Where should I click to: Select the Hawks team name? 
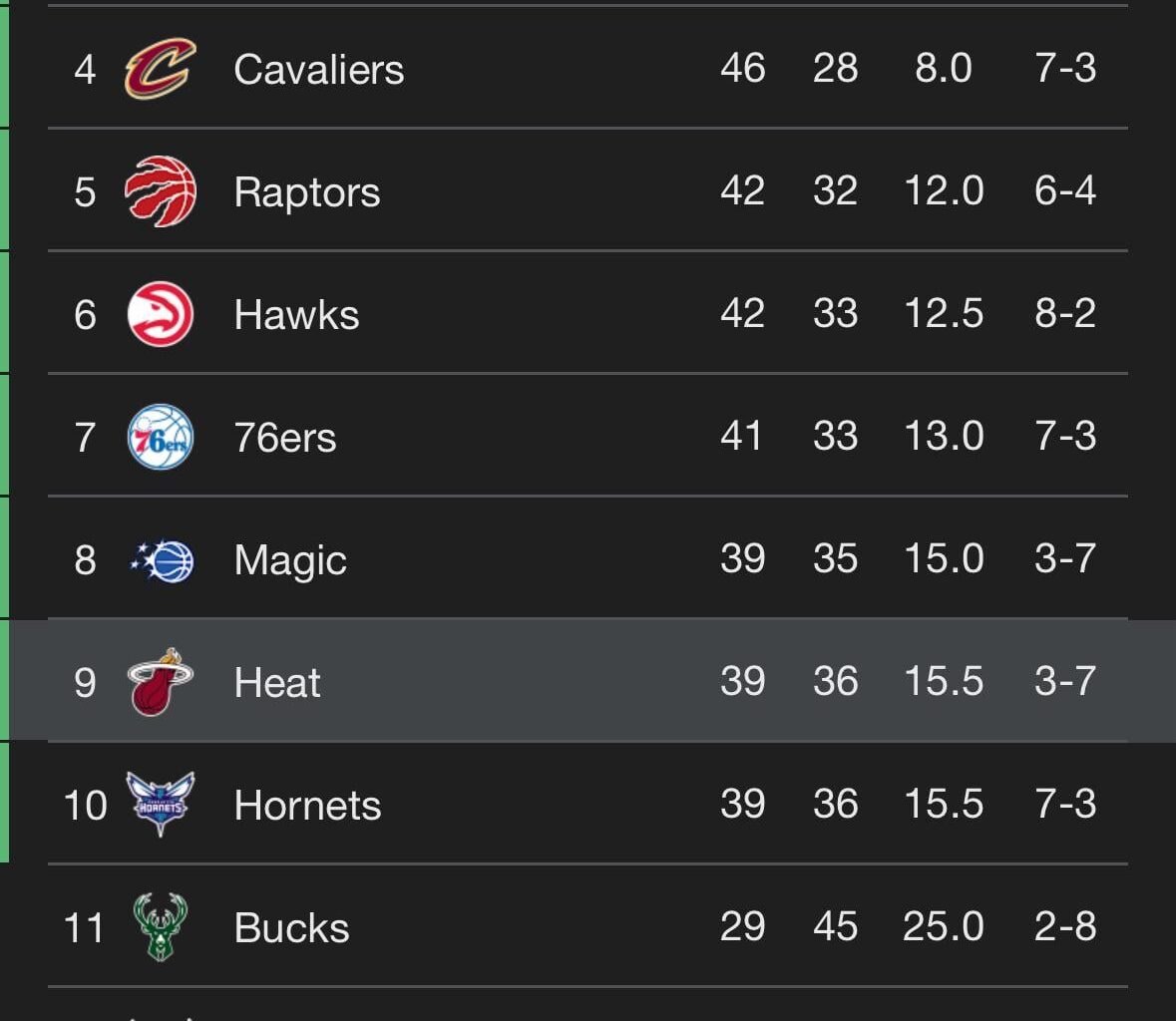(296, 315)
